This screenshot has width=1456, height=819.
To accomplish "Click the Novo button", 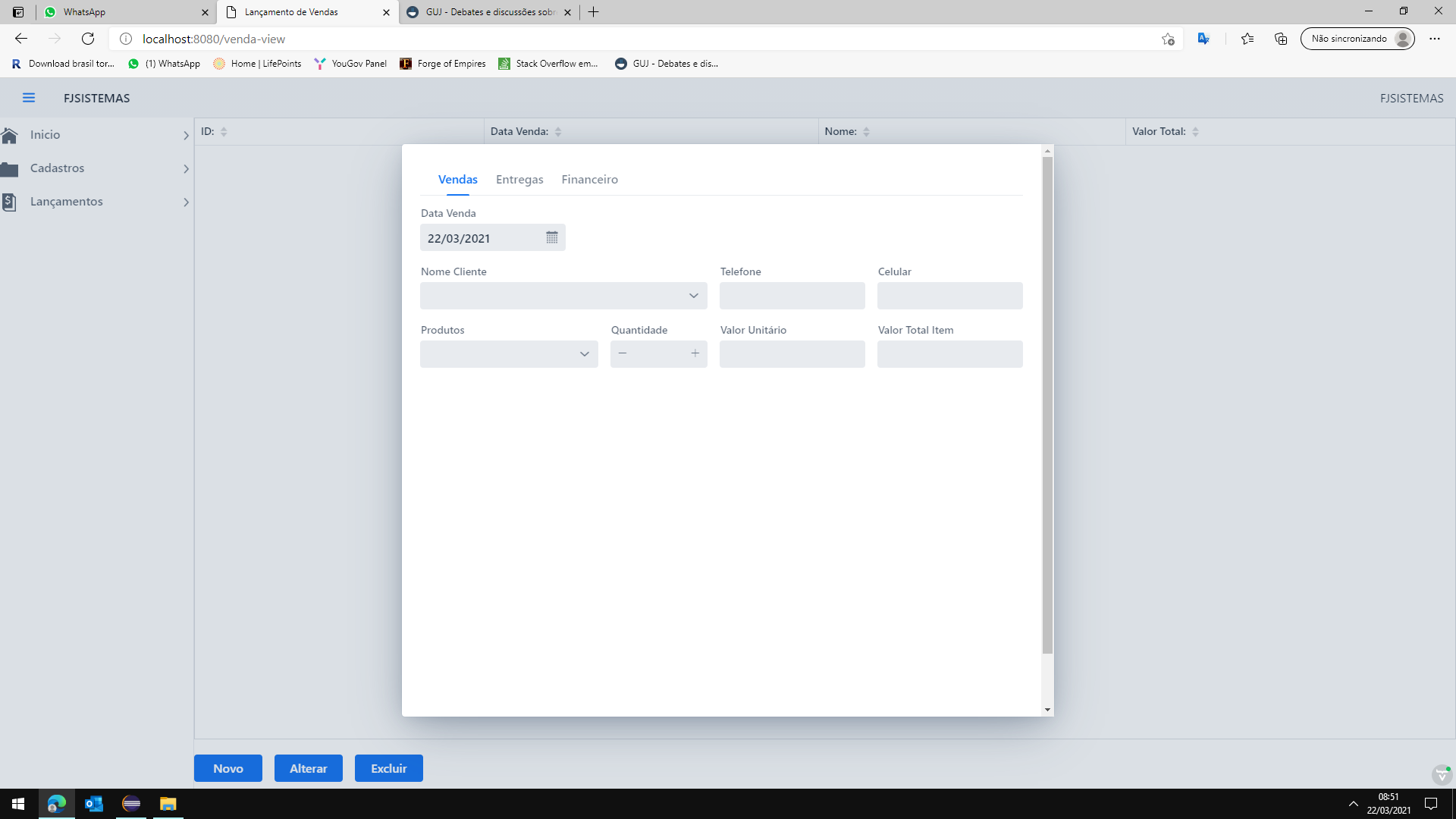I will (x=227, y=768).
